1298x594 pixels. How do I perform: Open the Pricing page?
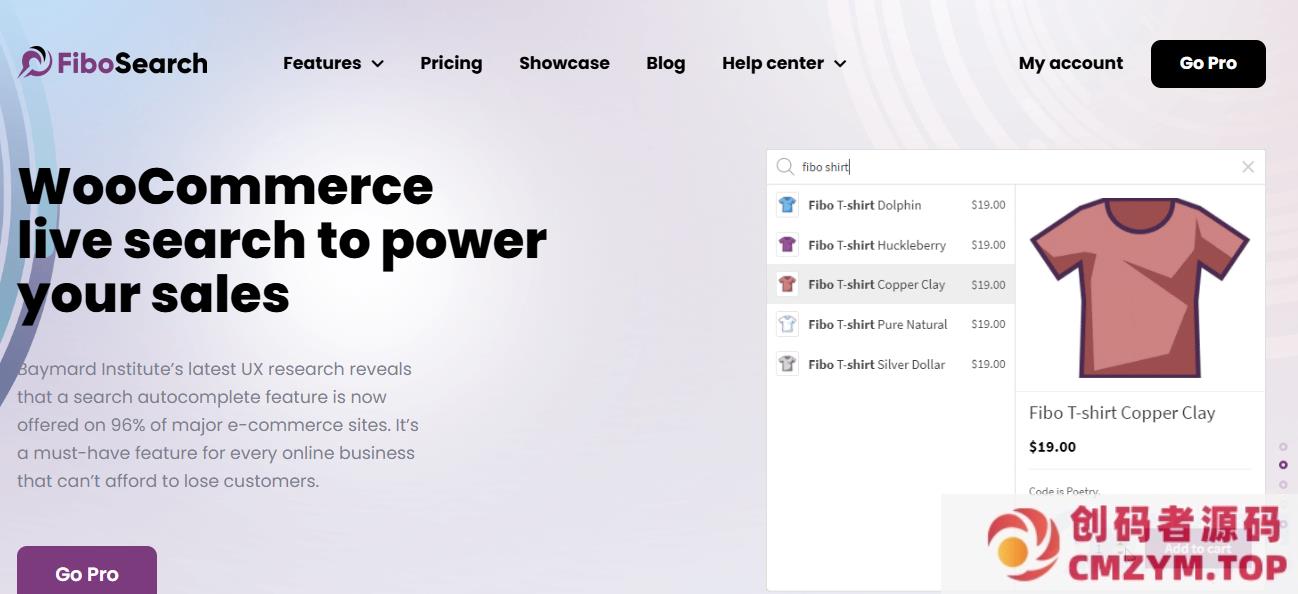[x=451, y=63]
